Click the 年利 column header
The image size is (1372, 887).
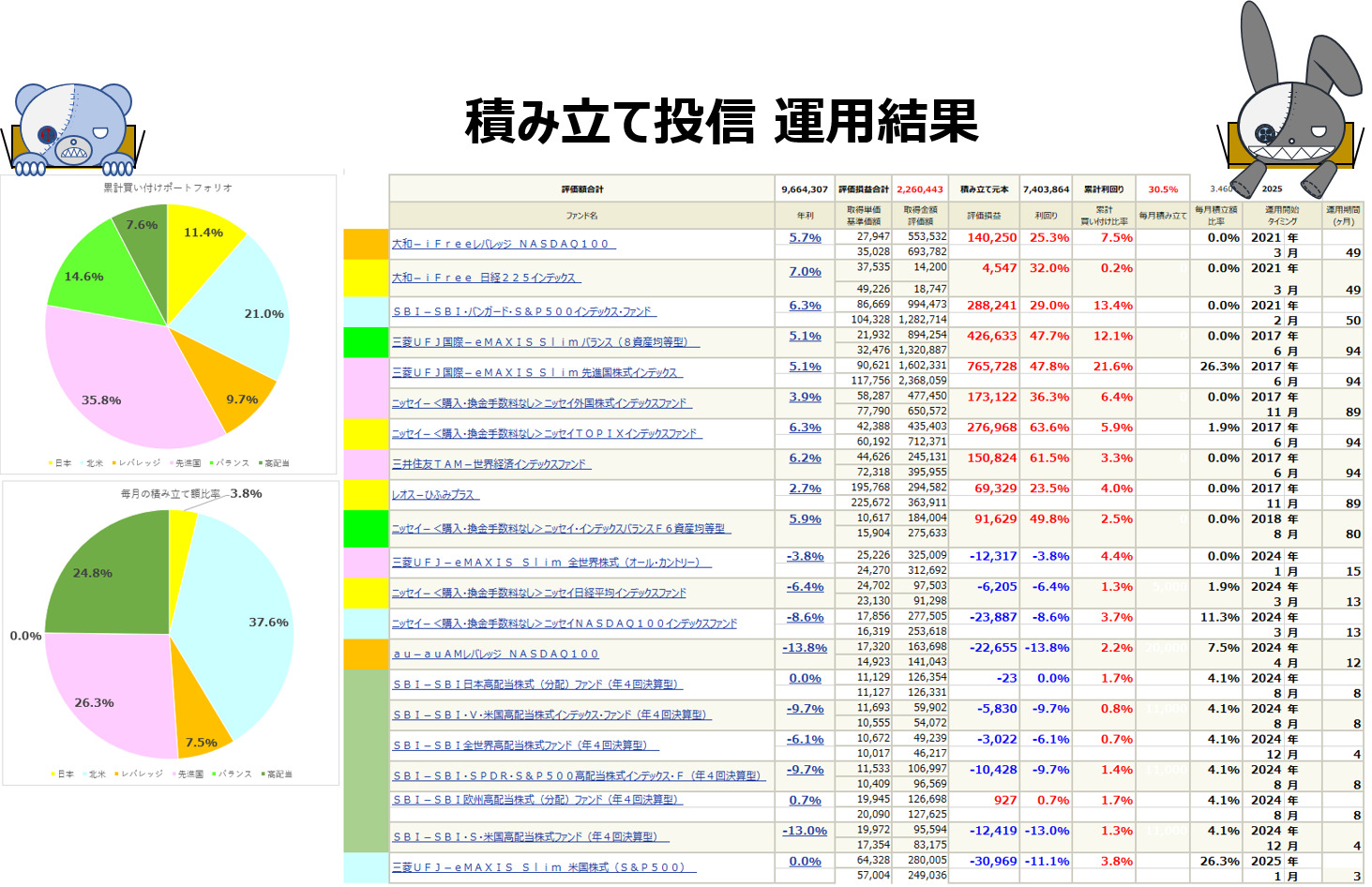coord(805,216)
